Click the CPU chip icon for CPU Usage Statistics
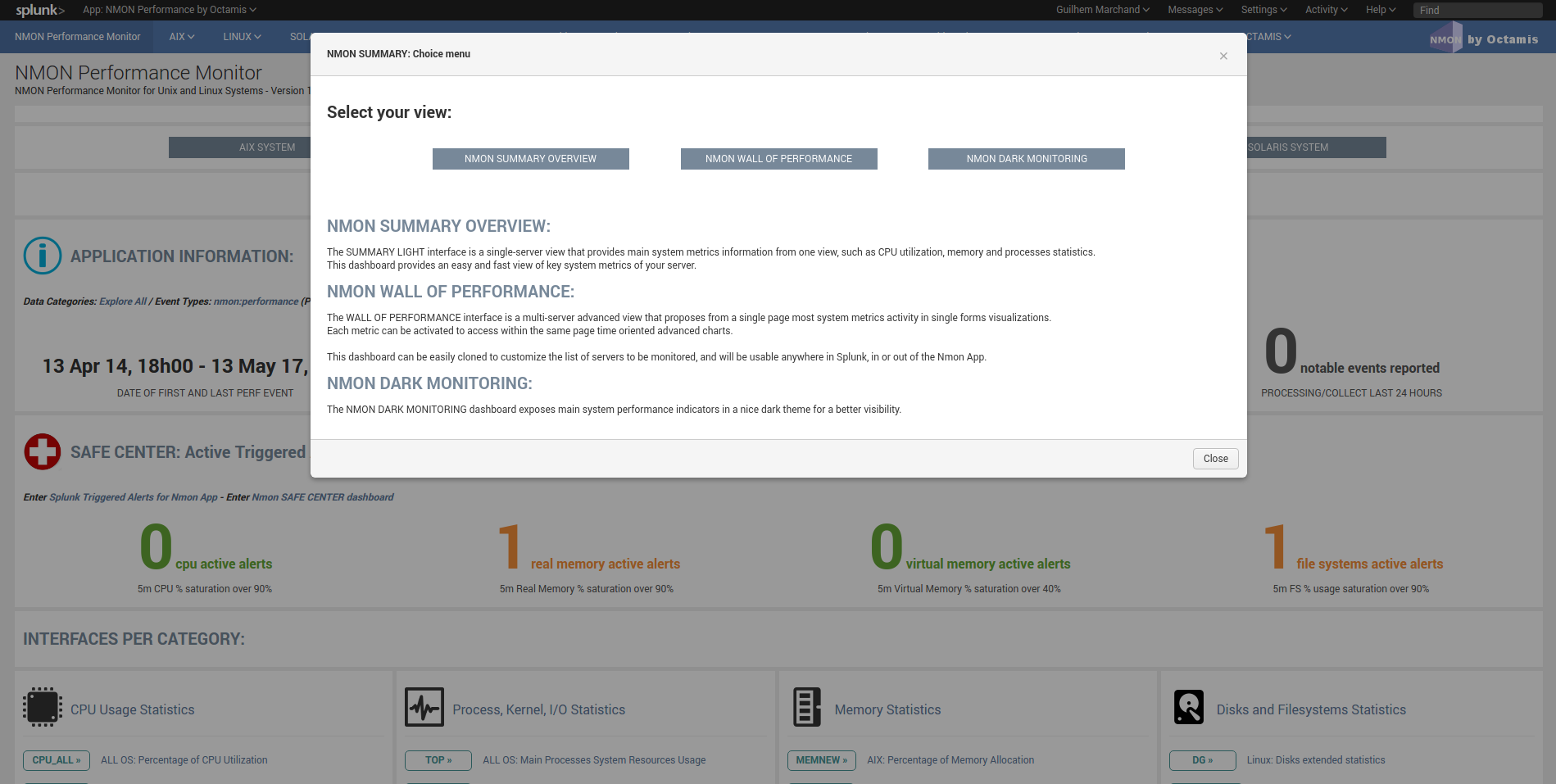This screenshot has height=784, width=1556. [x=43, y=706]
